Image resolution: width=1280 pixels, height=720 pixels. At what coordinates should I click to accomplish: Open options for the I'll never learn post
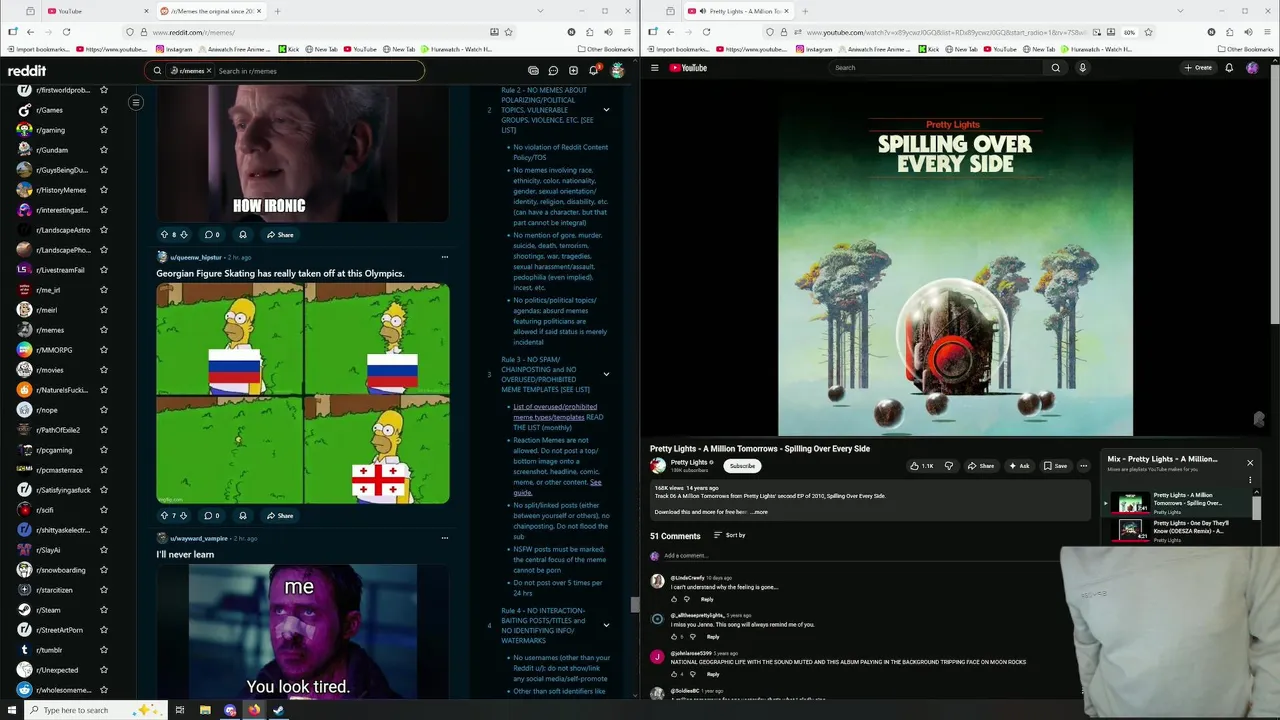pos(445,538)
